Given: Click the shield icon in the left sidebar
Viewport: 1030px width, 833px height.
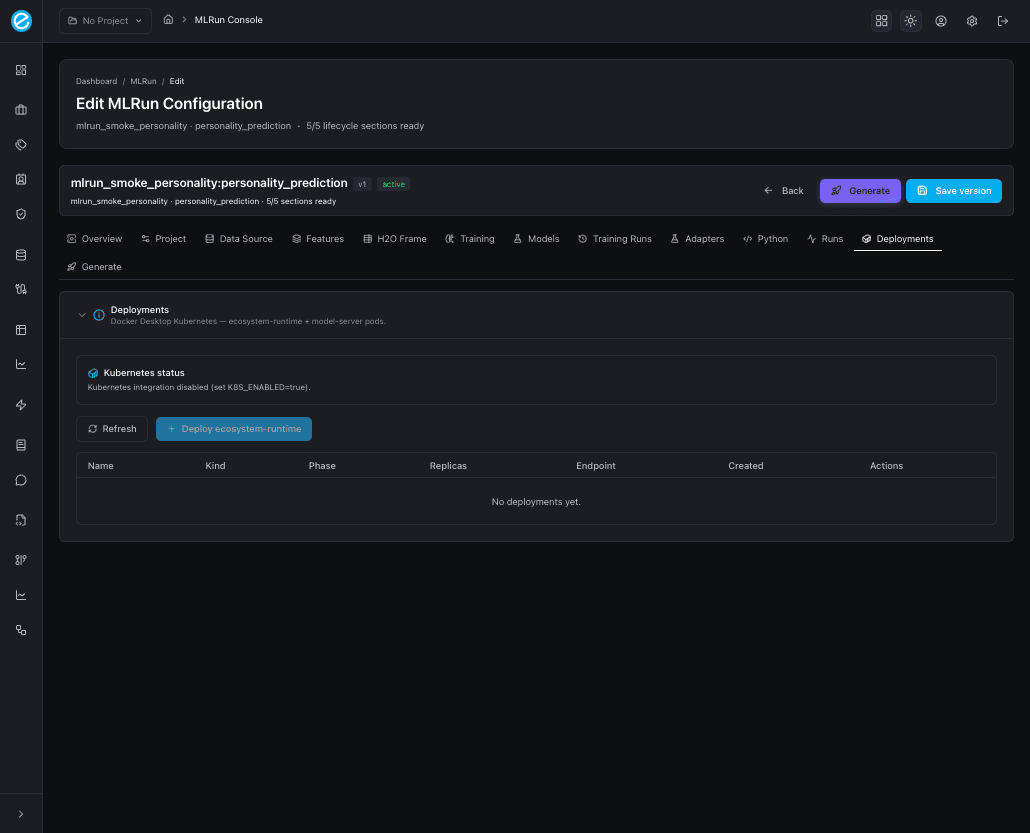Looking at the screenshot, I should (x=20, y=214).
